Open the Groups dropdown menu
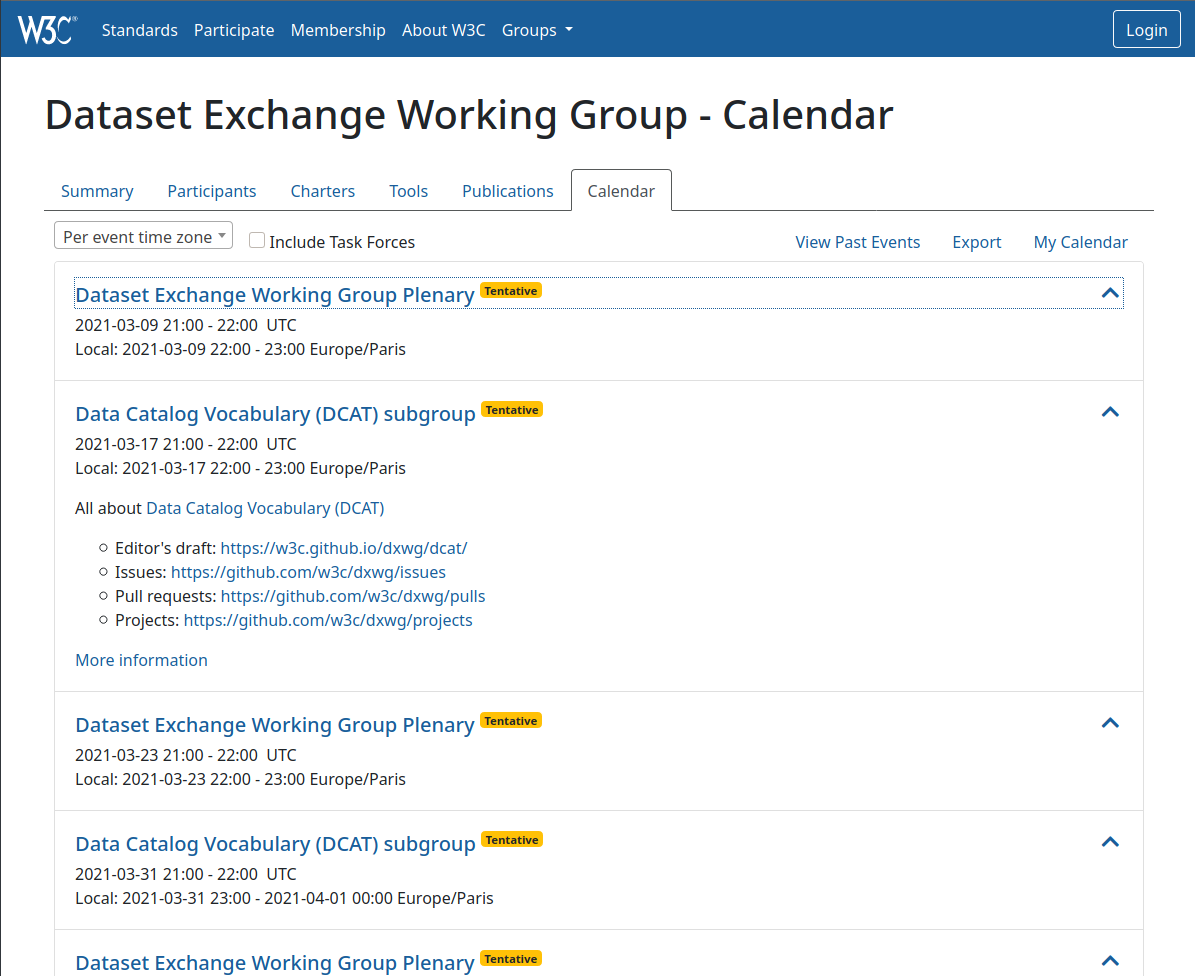 pyautogui.click(x=537, y=30)
